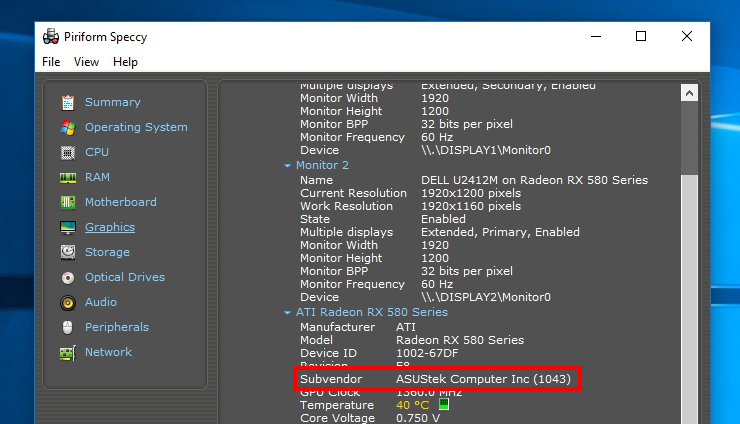Click the Speccy app icon in title bar
Image resolution: width=740 pixels, height=424 pixels.
[50, 36]
